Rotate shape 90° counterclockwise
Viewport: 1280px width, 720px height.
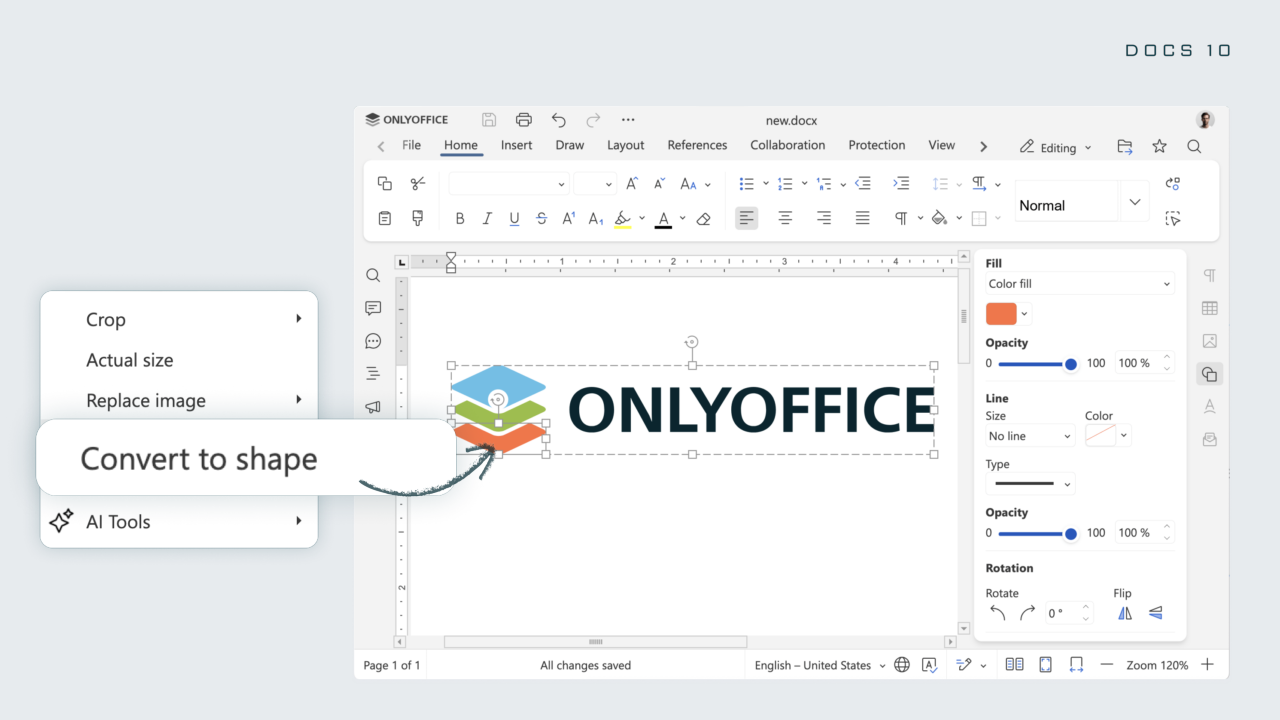997,613
